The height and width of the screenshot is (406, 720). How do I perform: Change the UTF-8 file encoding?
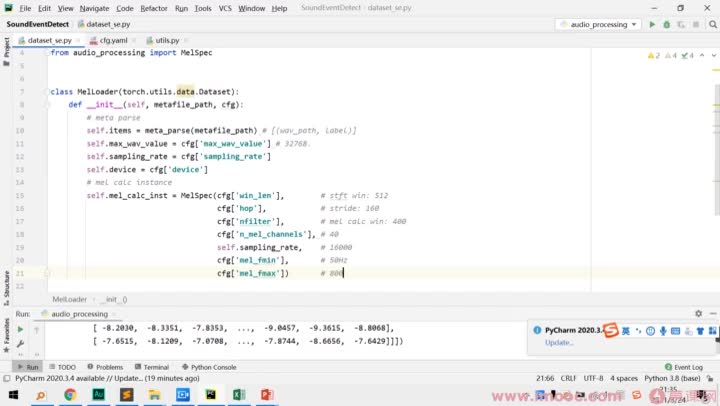click(x=593, y=378)
